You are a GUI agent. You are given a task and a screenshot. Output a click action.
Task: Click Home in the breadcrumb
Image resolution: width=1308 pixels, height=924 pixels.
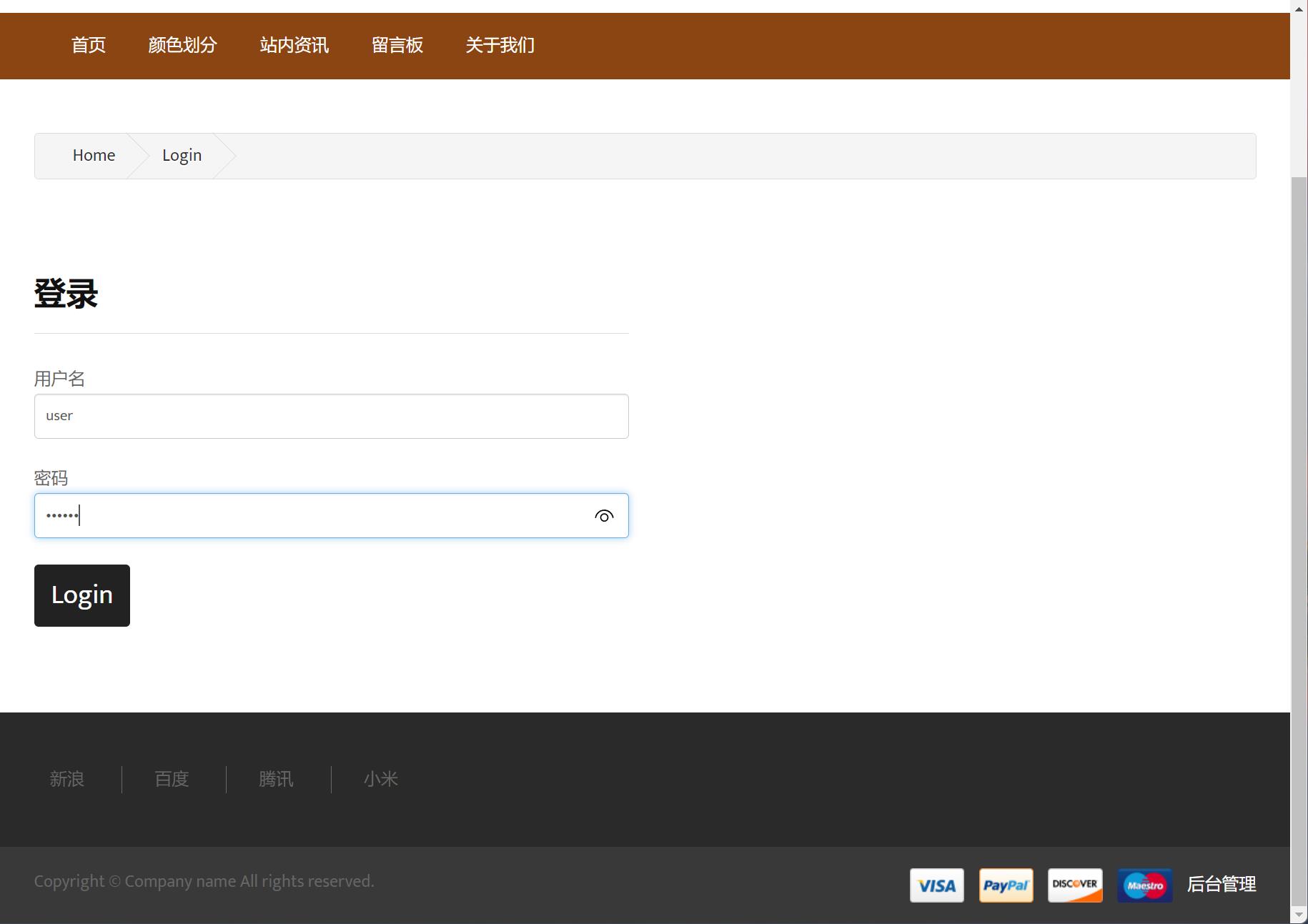click(x=94, y=156)
